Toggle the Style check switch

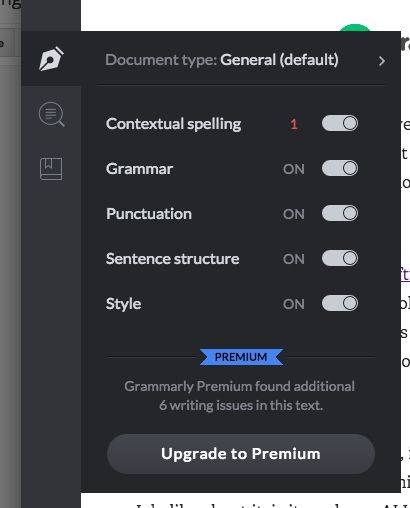coord(340,303)
